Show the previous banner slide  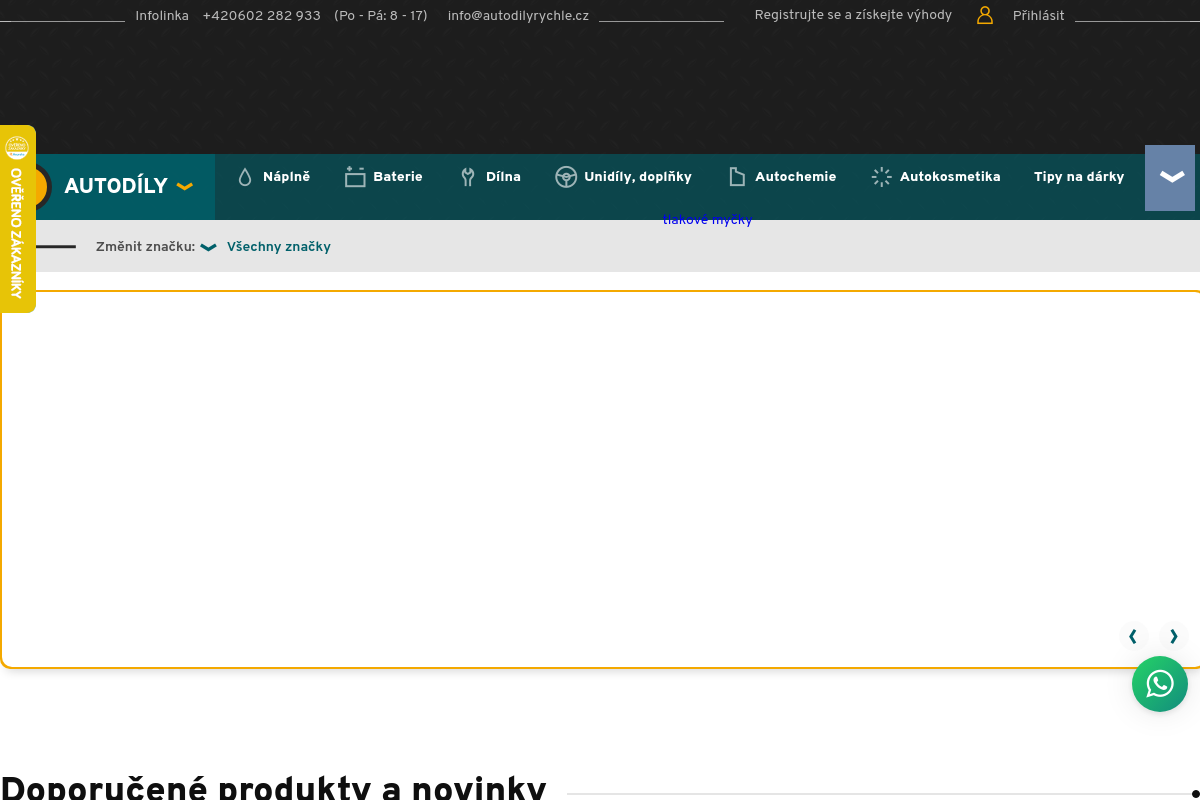coord(1132,636)
